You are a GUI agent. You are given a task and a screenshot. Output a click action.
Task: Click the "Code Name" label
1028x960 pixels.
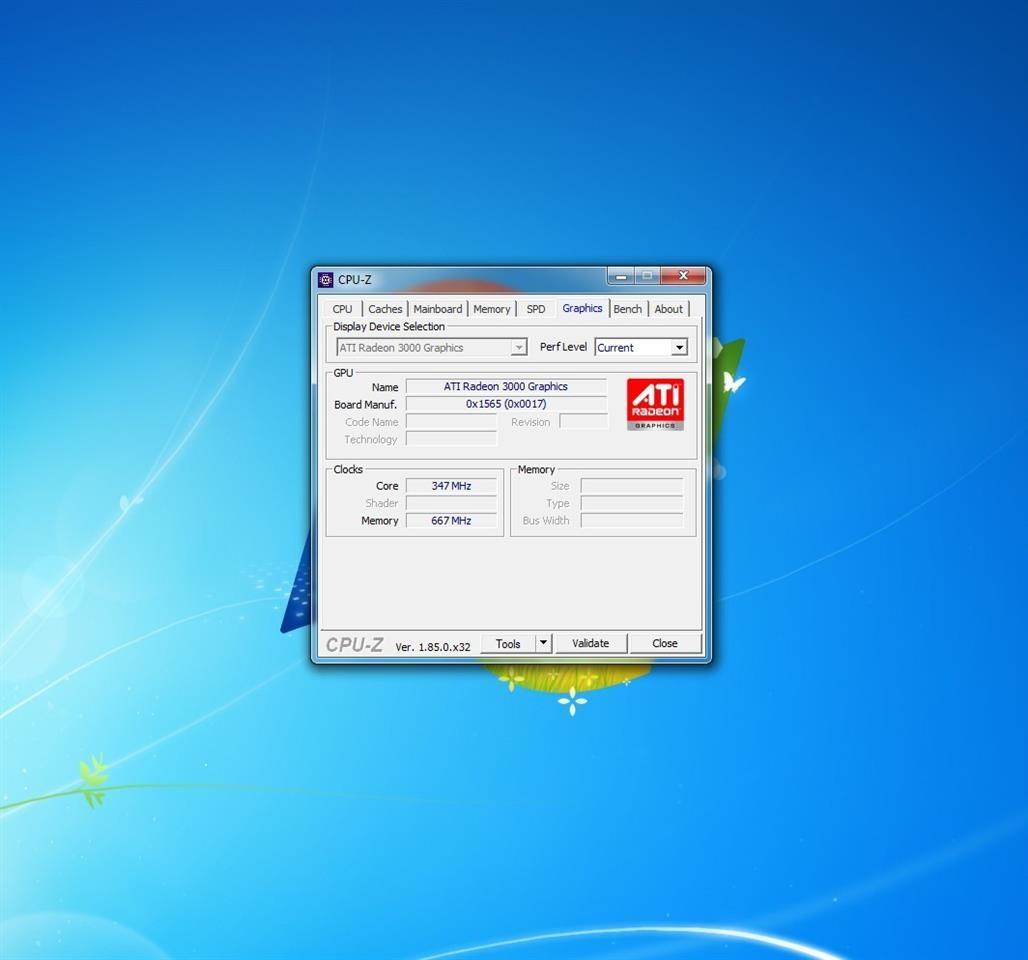pos(372,422)
